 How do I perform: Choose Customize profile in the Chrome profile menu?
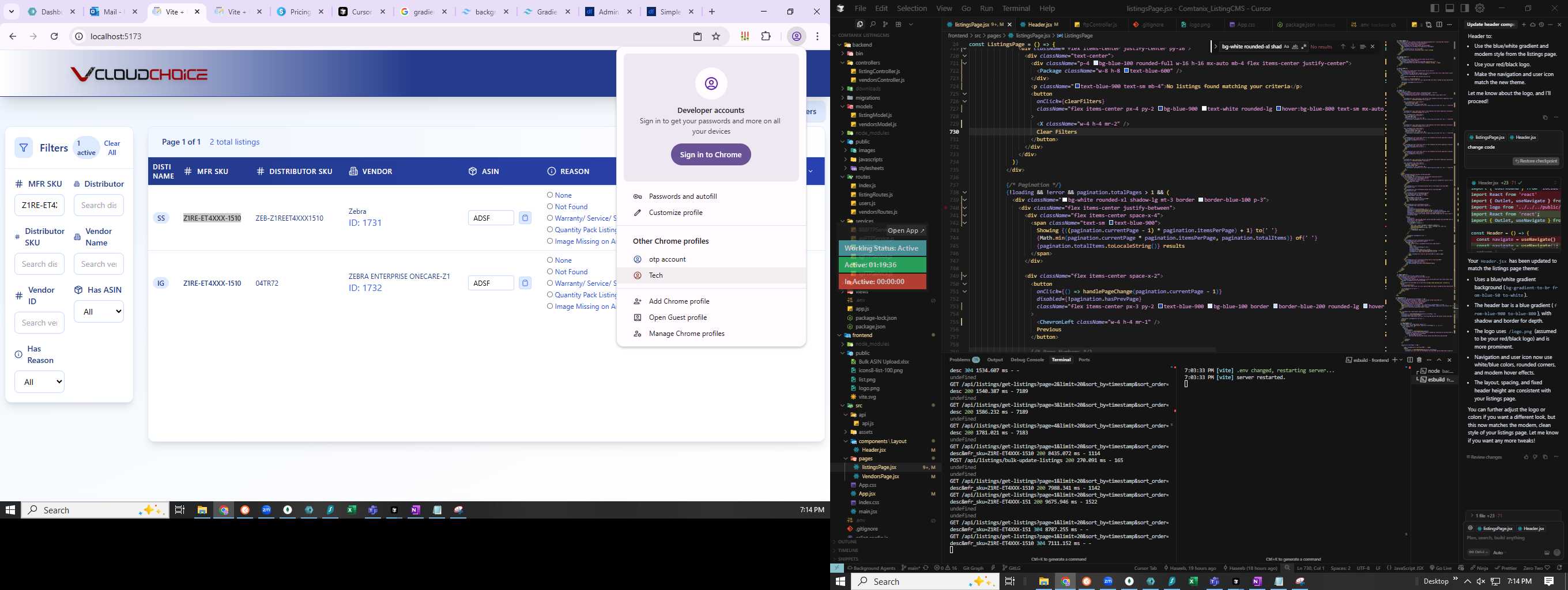[676, 212]
